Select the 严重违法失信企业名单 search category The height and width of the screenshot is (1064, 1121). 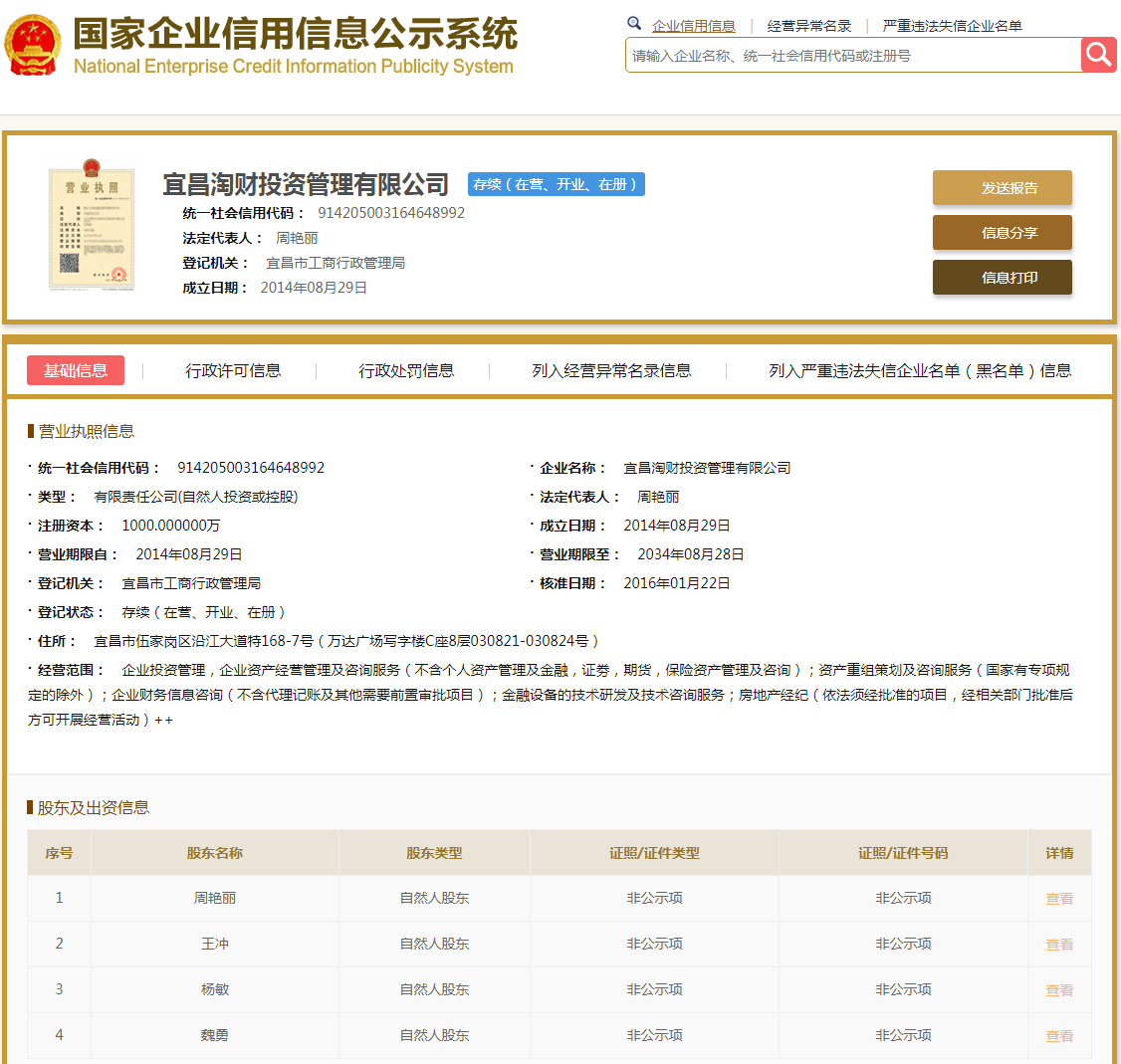952,26
